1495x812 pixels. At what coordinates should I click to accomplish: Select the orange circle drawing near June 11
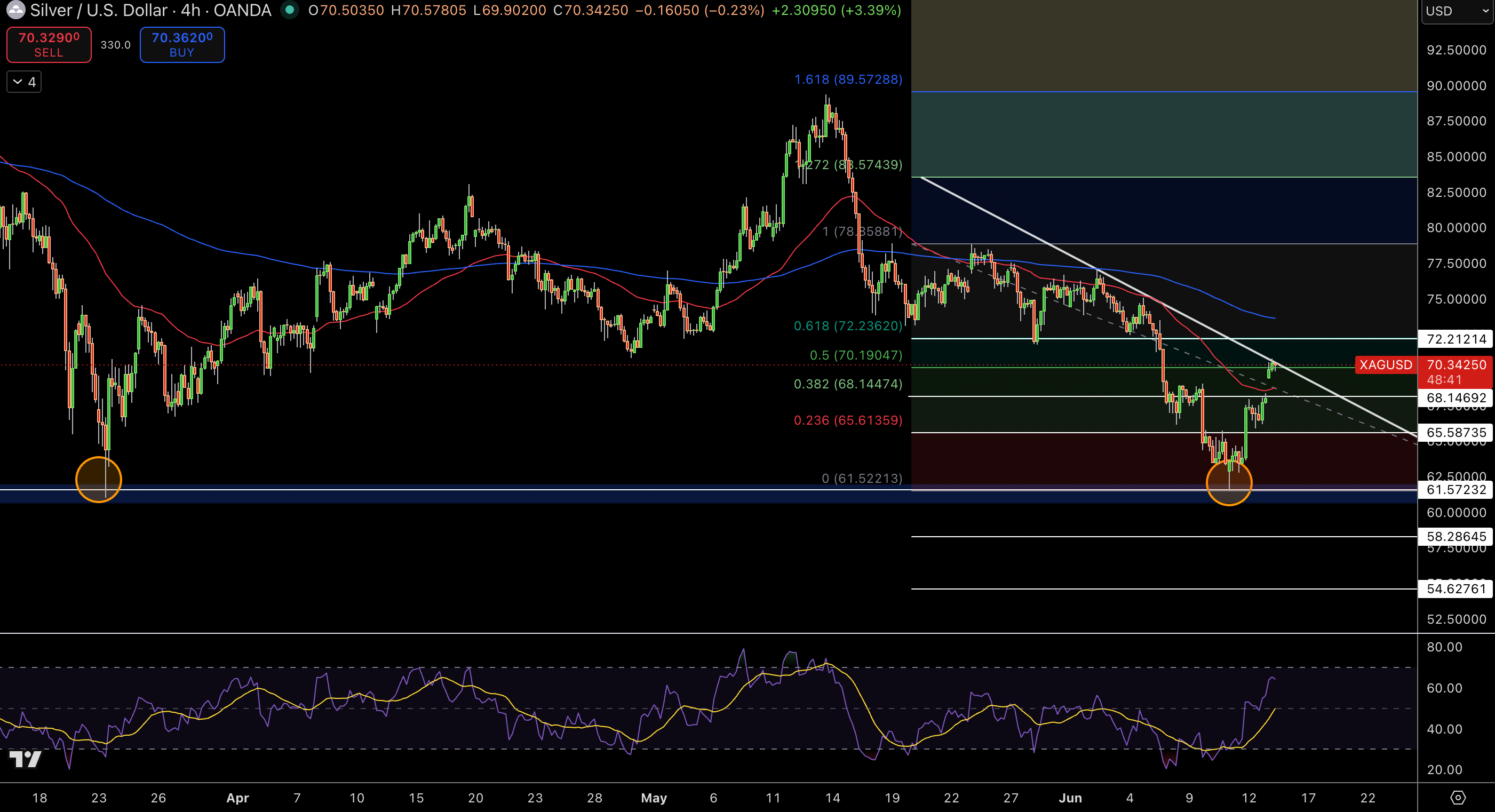(x=1229, y=482)
